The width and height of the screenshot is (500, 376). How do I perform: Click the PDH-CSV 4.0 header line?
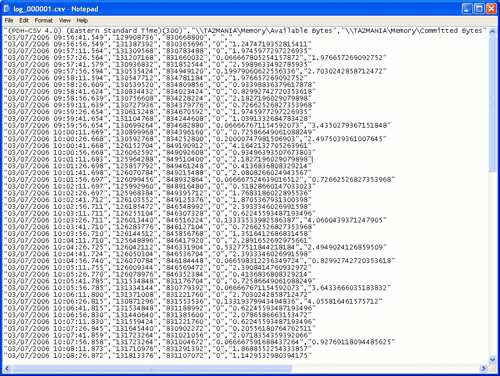(245, 31)
